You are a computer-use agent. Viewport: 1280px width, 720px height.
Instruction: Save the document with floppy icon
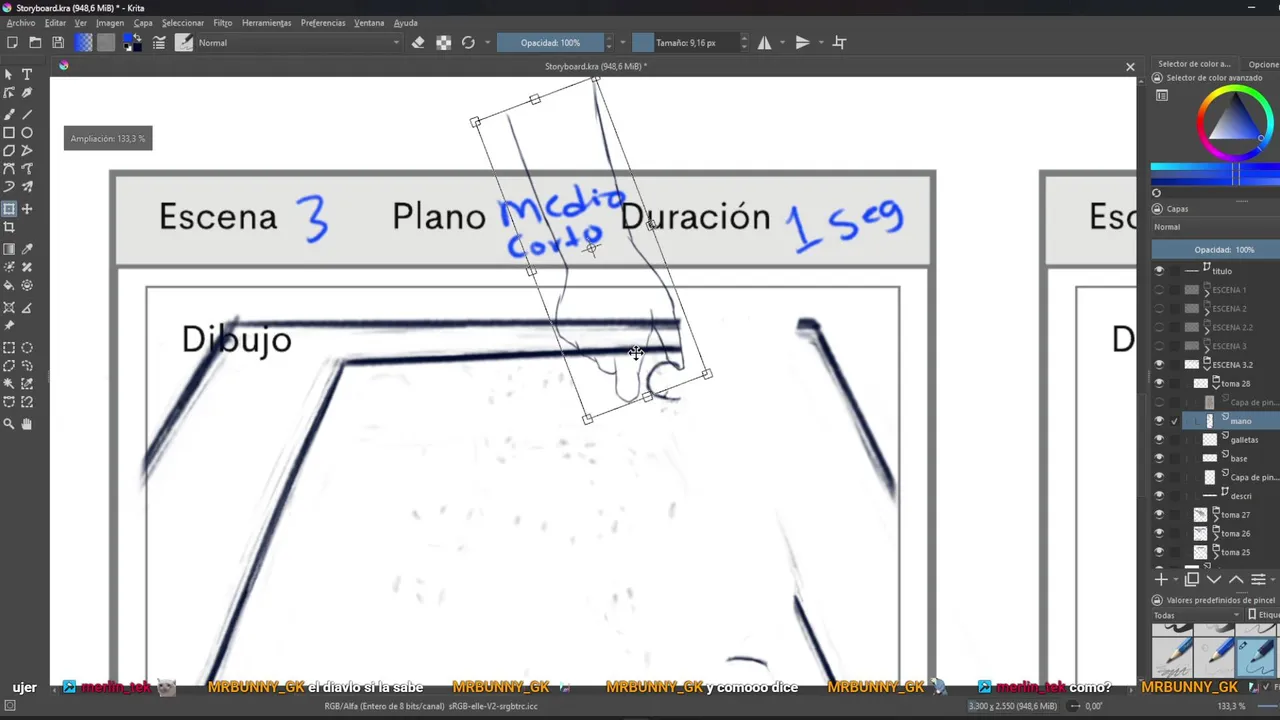(x=58, y=43)
